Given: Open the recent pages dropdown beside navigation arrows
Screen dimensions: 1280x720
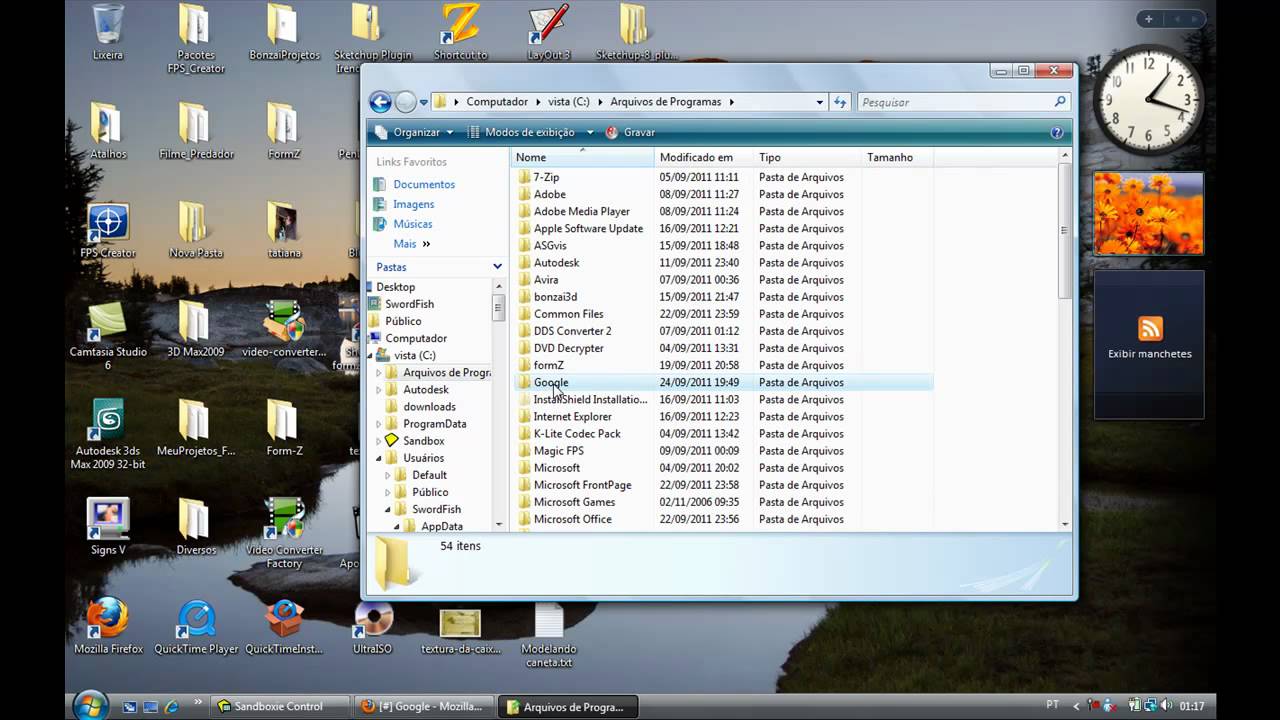Looking at the screenshot, I should coord(424,102).
